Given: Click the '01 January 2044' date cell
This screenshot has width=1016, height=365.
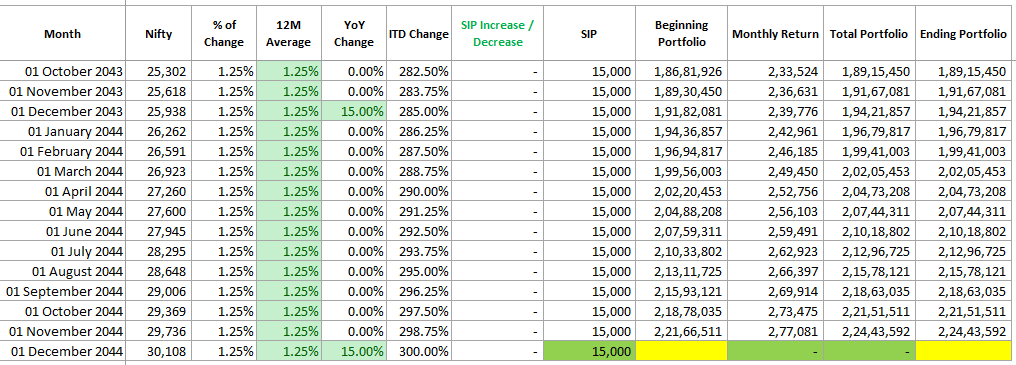Looking at the screenshot, I should [x=63, y=132].
